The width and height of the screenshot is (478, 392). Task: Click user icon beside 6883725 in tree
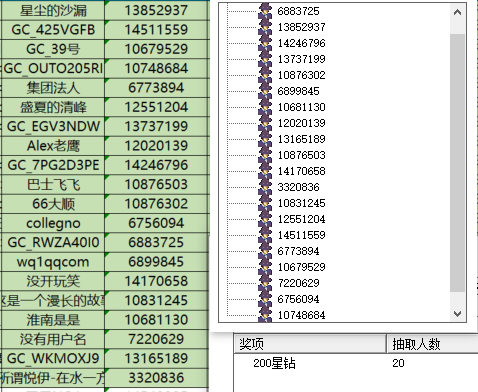pos(265,11)
